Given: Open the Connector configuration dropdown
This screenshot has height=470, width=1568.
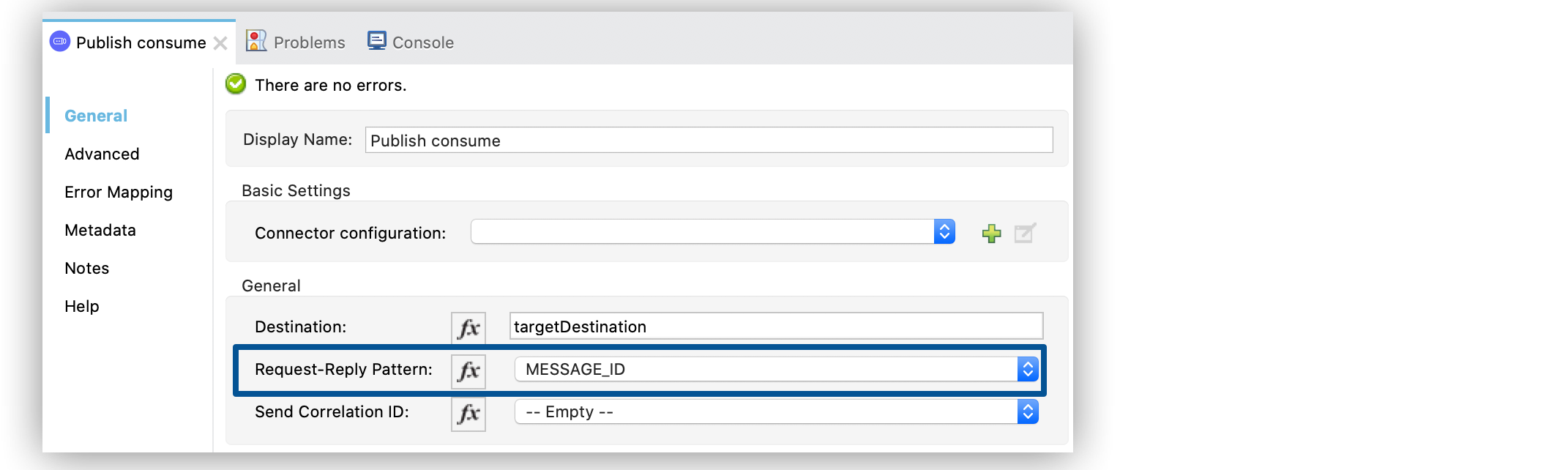Looking at the screenshot, I should tap(946, 231).
